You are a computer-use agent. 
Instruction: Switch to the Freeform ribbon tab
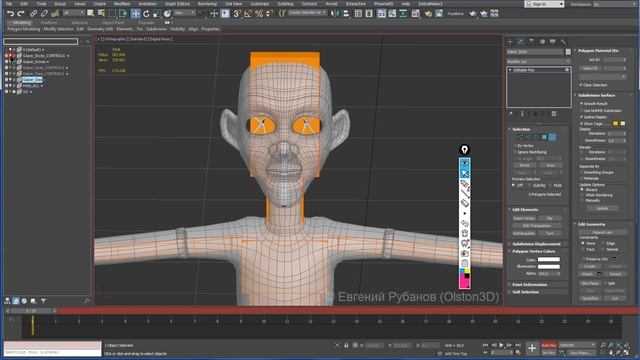(x=49, y=23)
